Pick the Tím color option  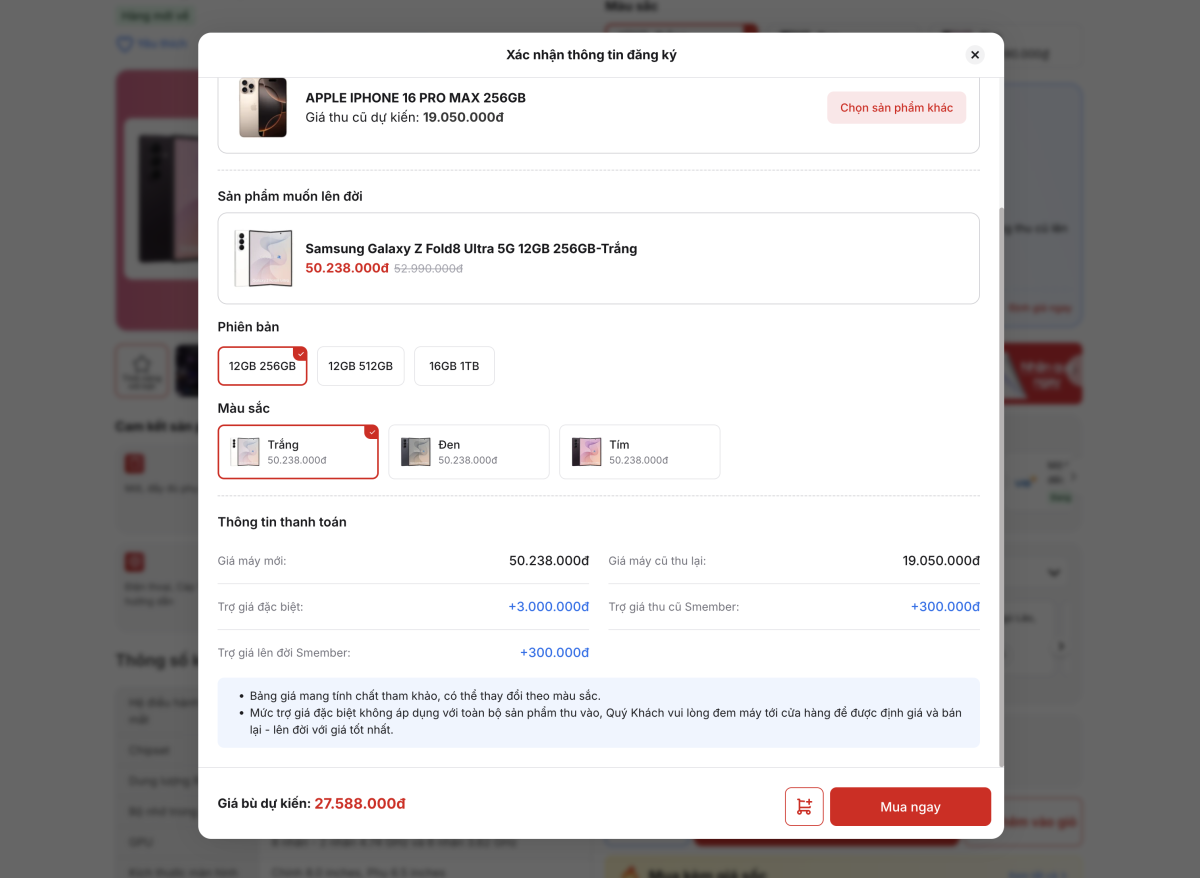click(x=640, y=452)
